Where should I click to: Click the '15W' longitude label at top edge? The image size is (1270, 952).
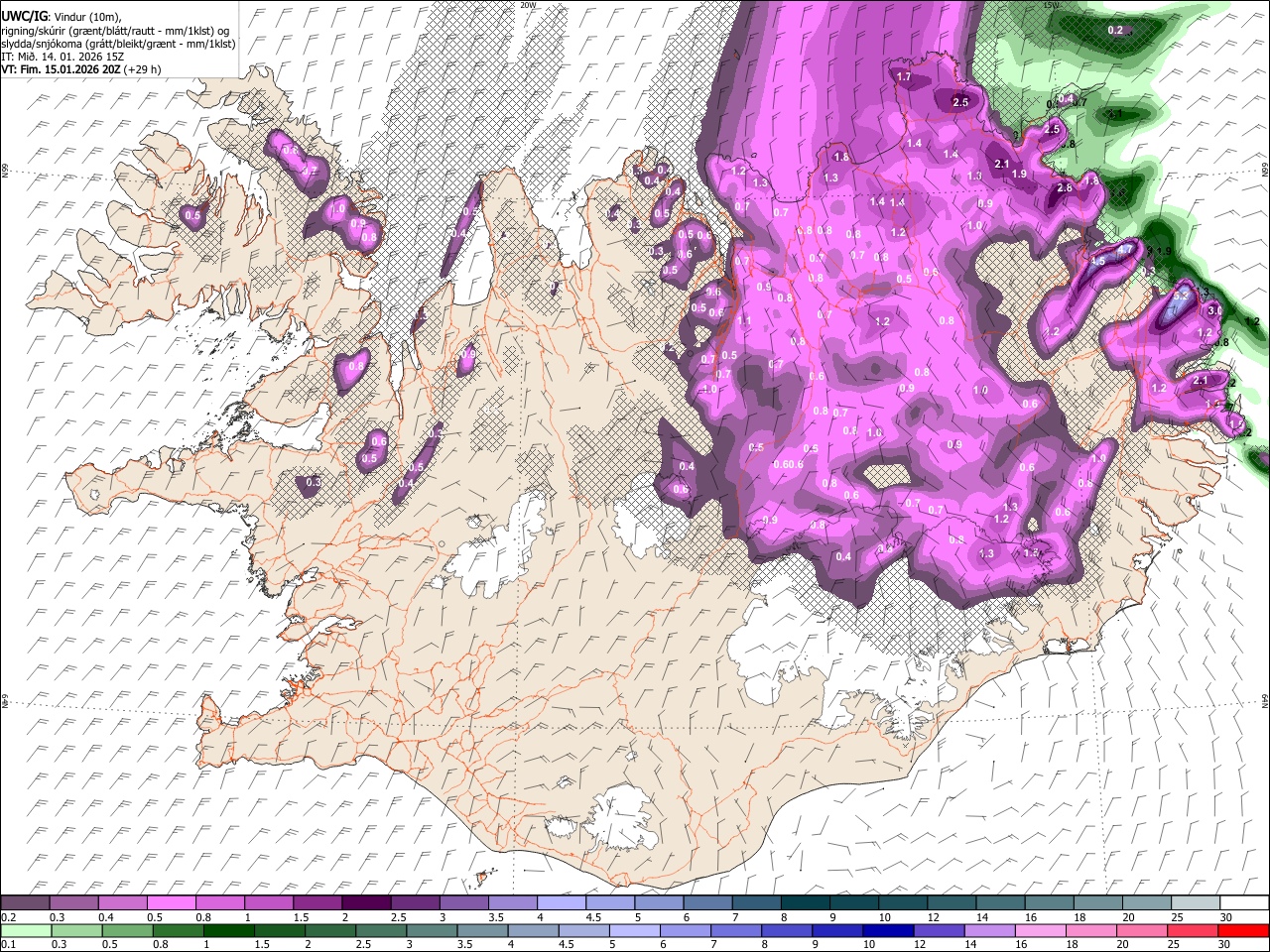(1051, 5)
